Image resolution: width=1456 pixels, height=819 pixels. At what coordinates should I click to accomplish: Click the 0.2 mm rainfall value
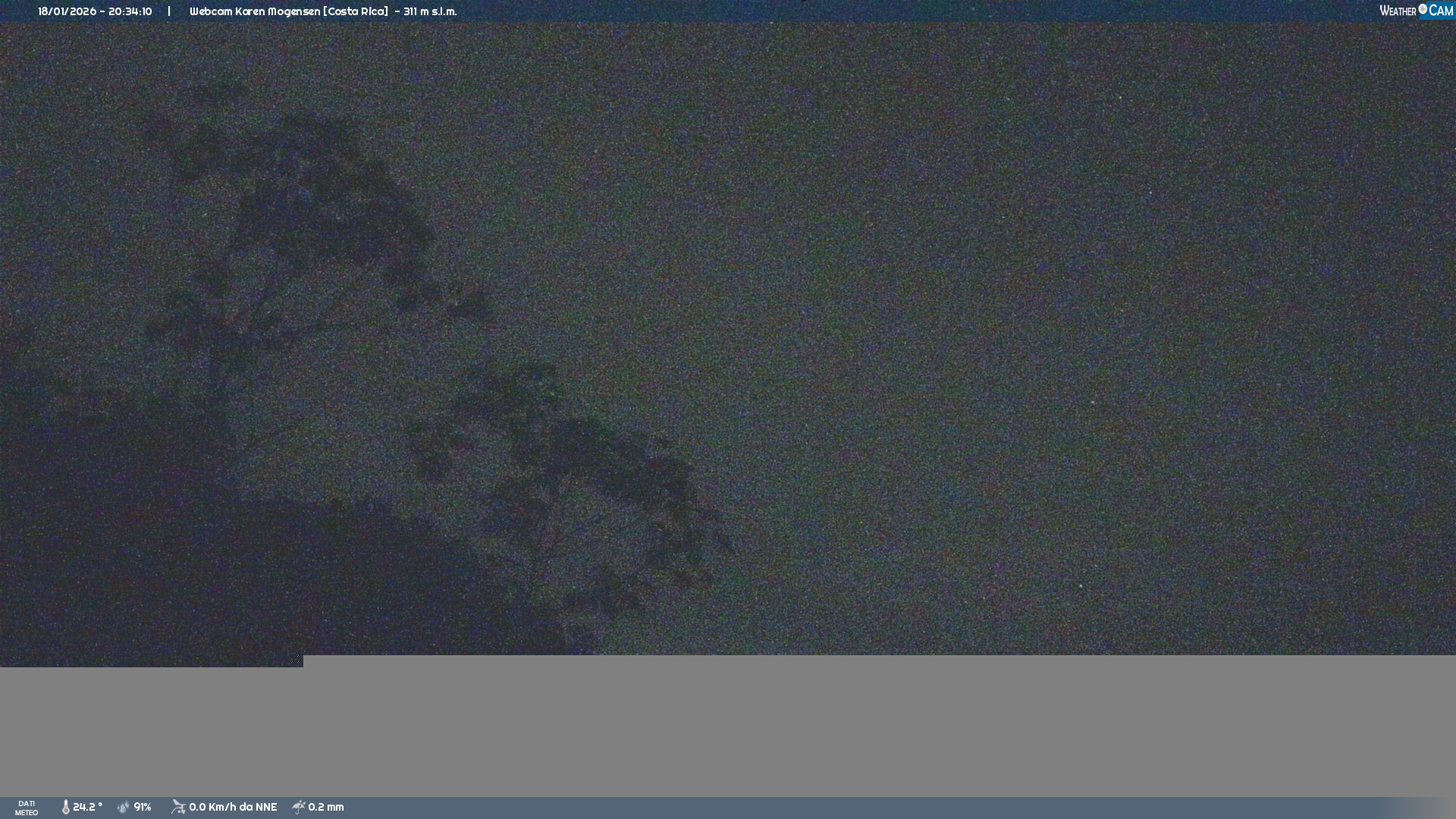326,807
